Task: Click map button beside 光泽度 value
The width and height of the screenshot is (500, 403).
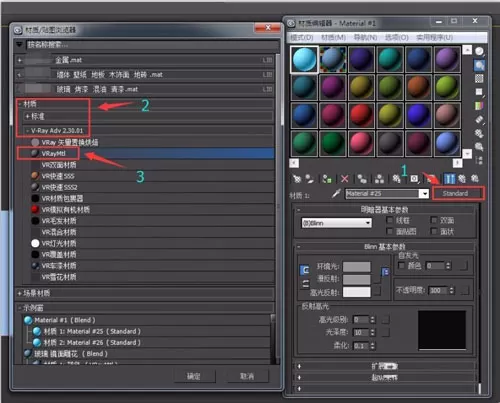Action: point(386,332)
